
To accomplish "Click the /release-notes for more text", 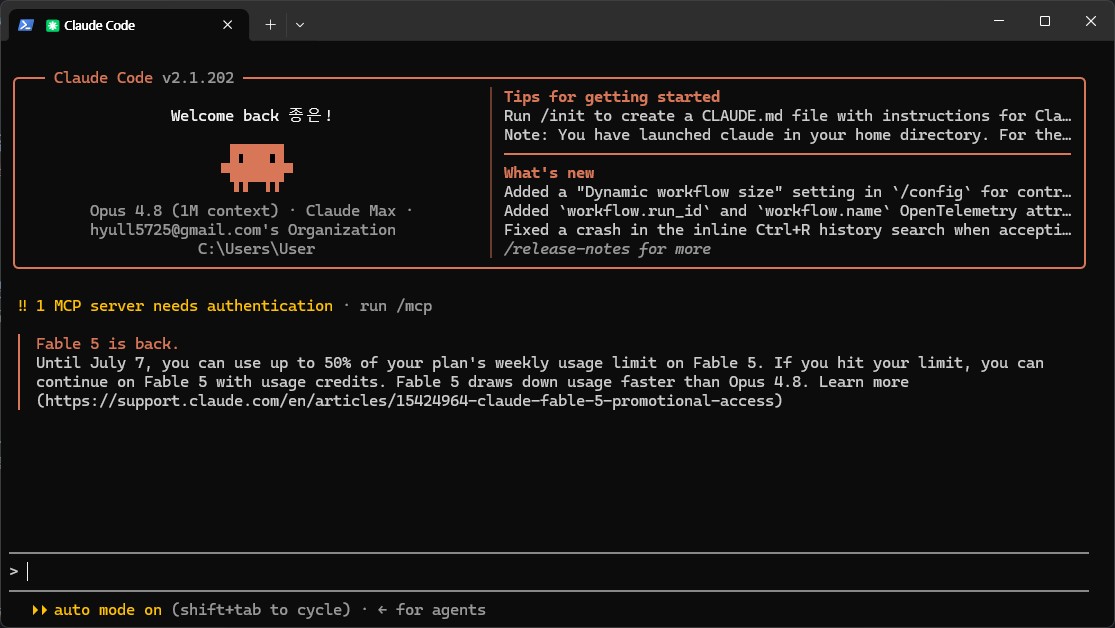I will [607, 249].
